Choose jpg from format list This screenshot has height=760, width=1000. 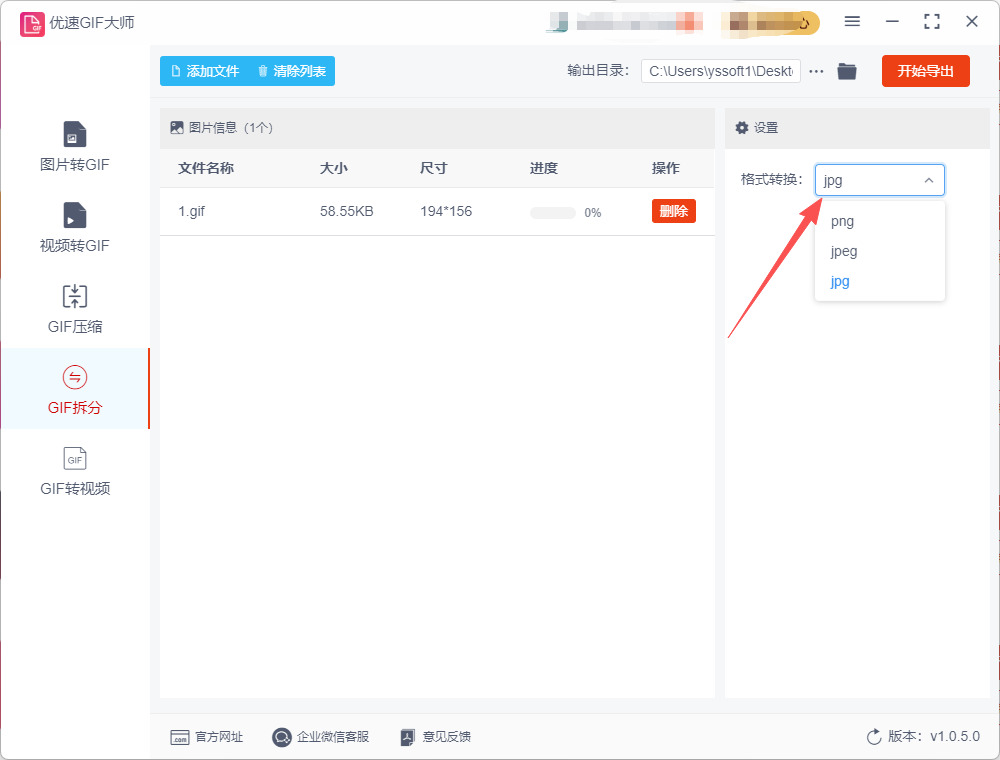pos(879,281)
